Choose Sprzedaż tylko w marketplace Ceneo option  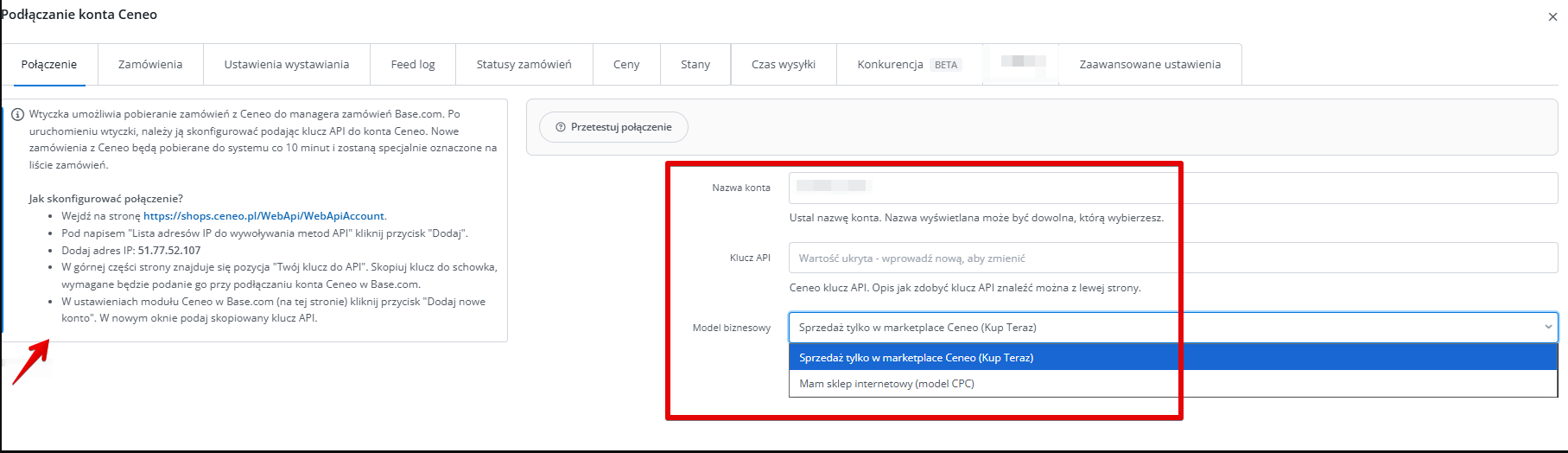click(x=916, y=358)
